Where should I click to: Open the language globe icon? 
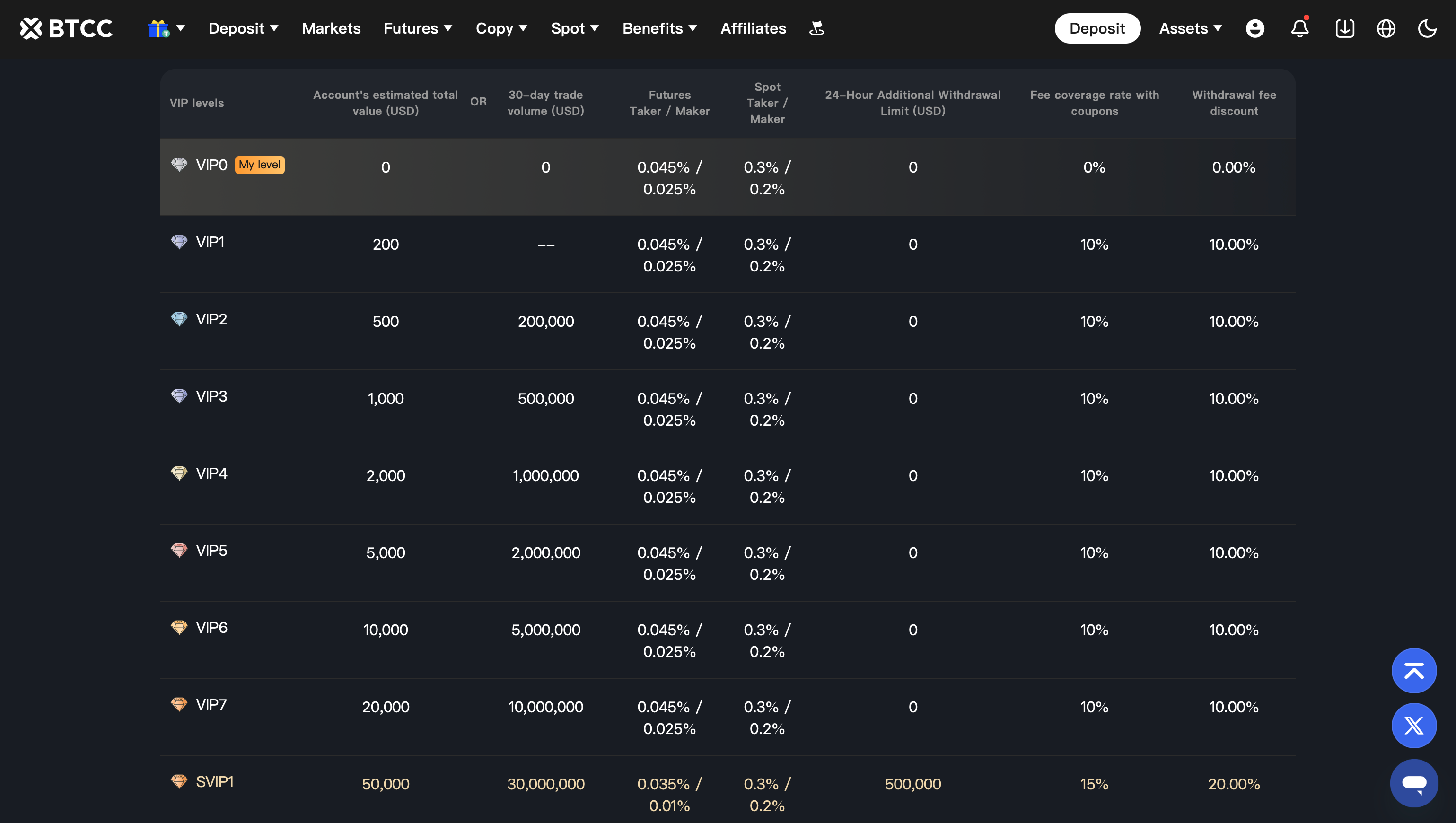point(1386,28)
